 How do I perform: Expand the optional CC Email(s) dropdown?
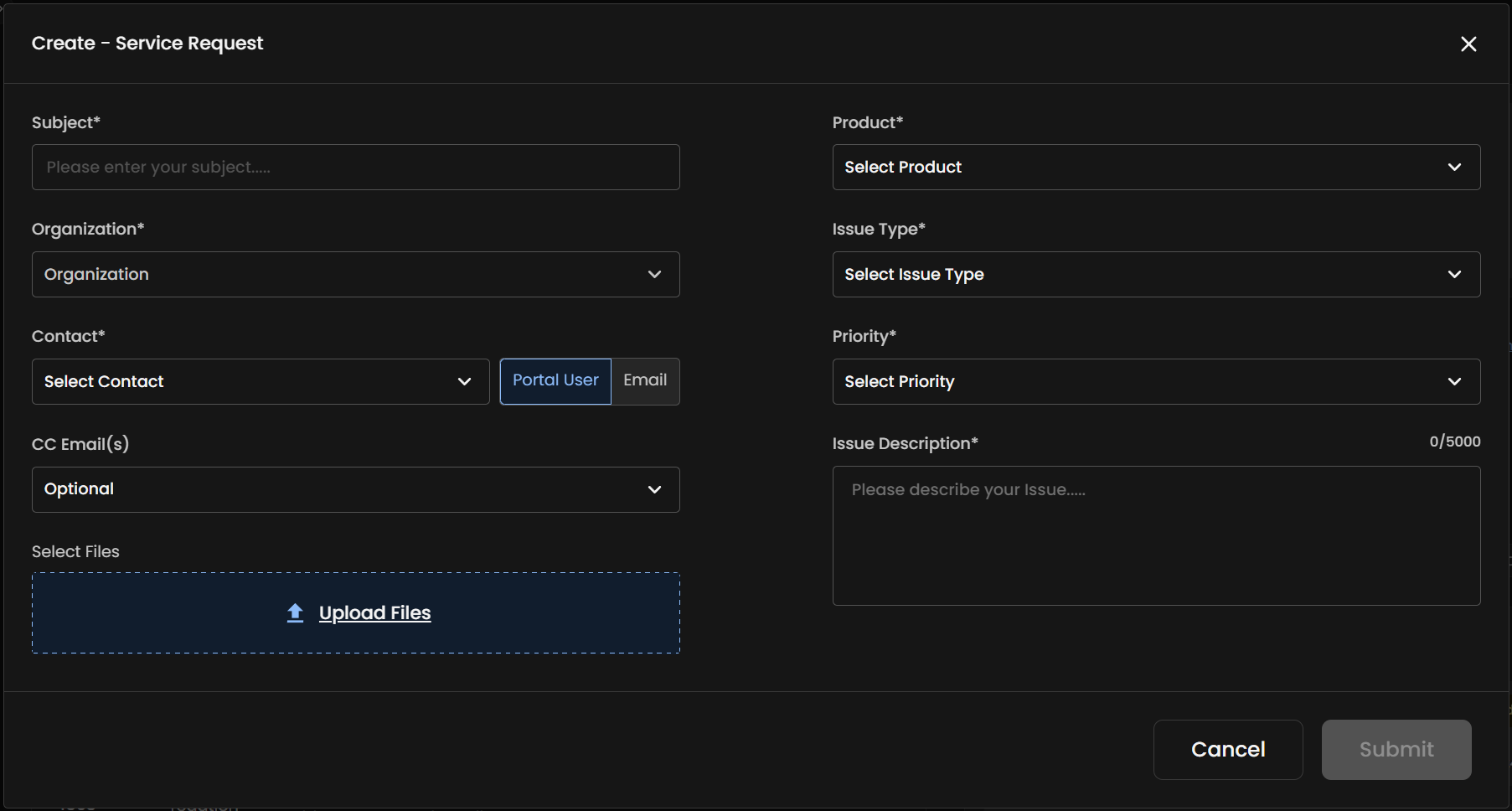(x=355, y=489)
